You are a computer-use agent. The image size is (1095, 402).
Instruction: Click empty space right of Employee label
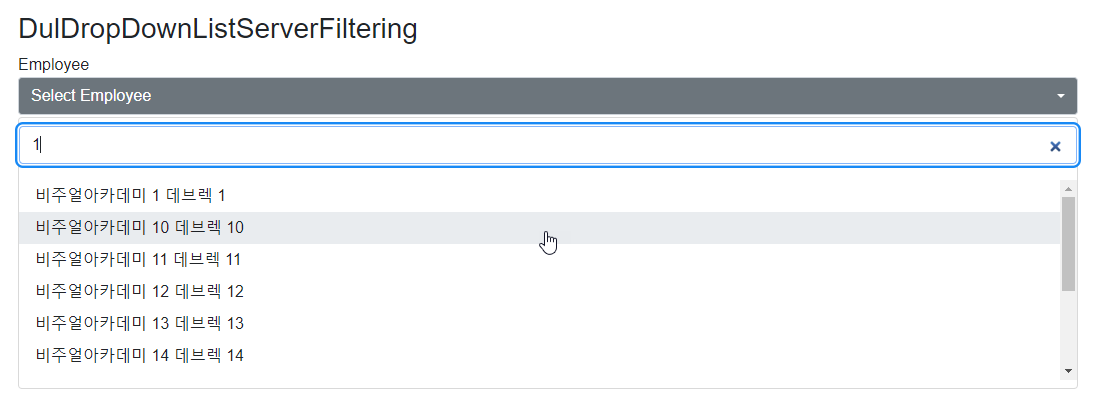pos(500,65)
